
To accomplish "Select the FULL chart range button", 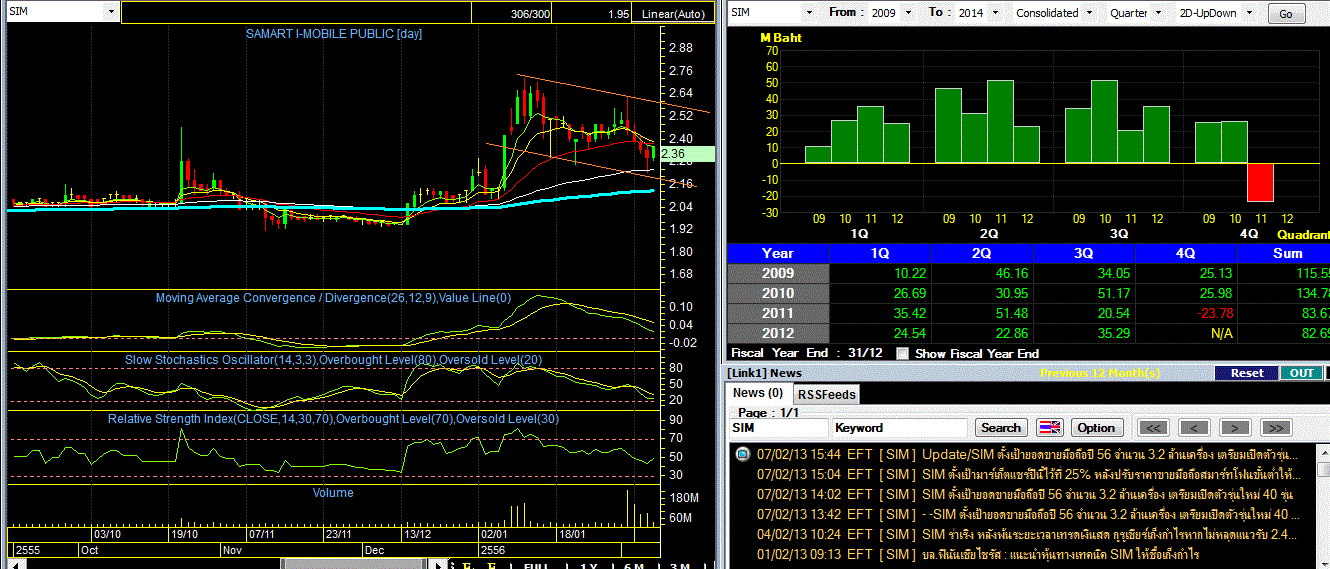I will [x=536, y=565].
